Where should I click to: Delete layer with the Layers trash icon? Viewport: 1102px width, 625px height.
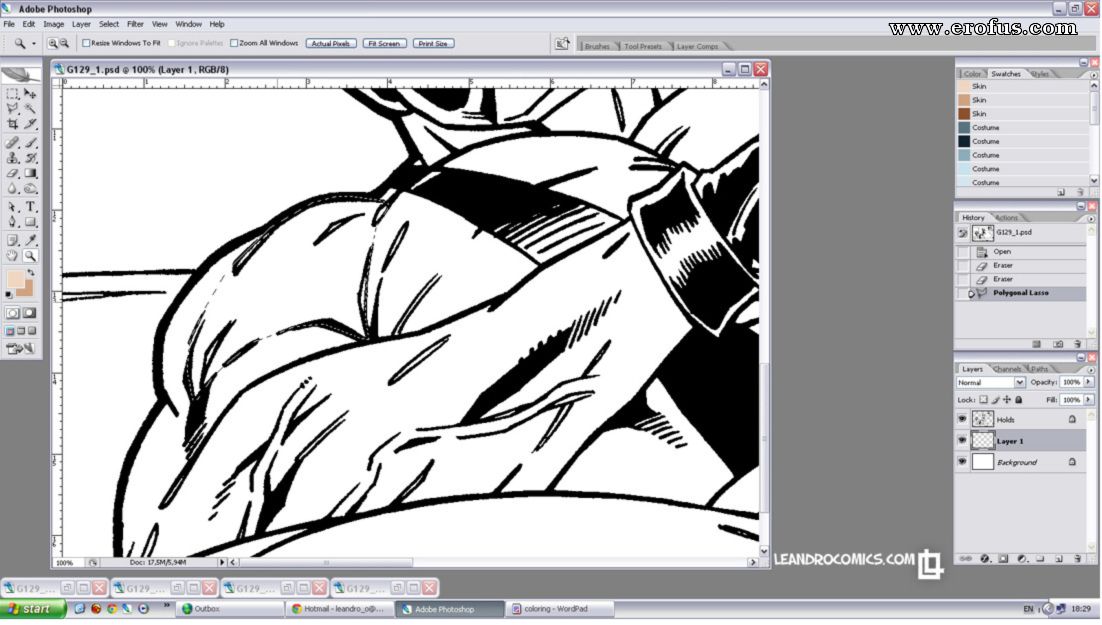click(1078, 559)
